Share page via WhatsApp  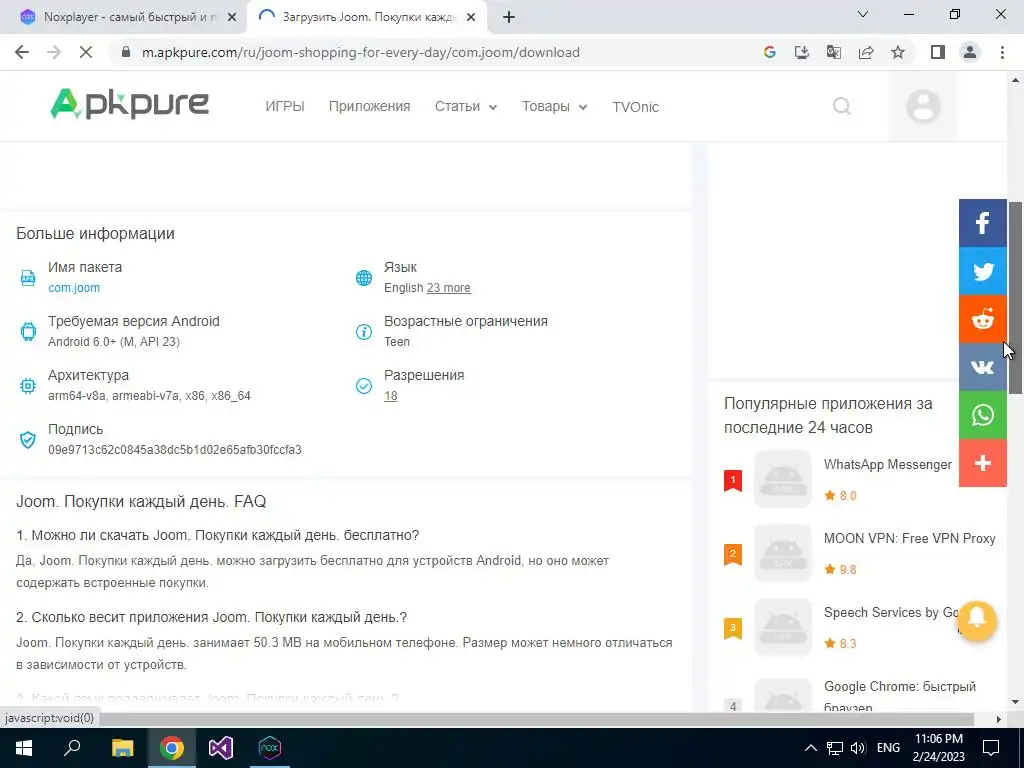pyautogui.click(x=982, y=415)
